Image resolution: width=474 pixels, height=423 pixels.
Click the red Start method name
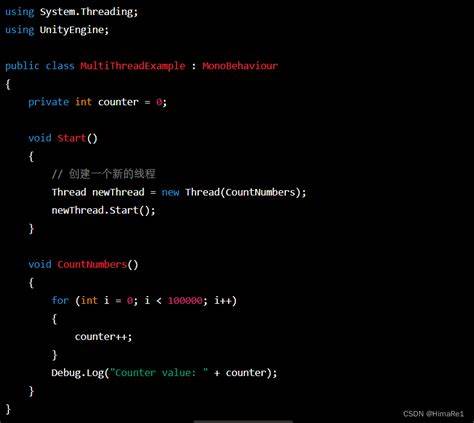(x=71, y=138)
